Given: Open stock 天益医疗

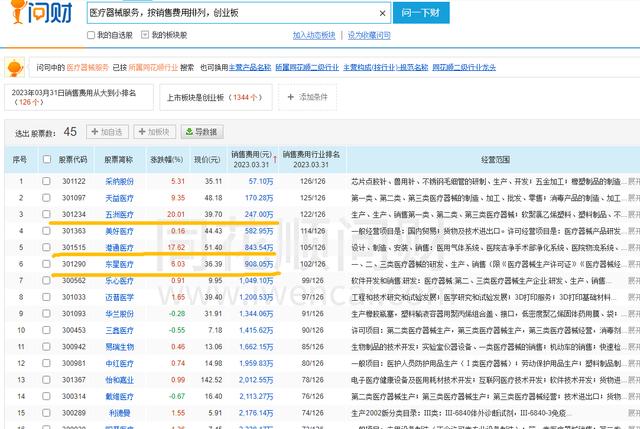Looking at the screenshot, I should pos(119,198).
